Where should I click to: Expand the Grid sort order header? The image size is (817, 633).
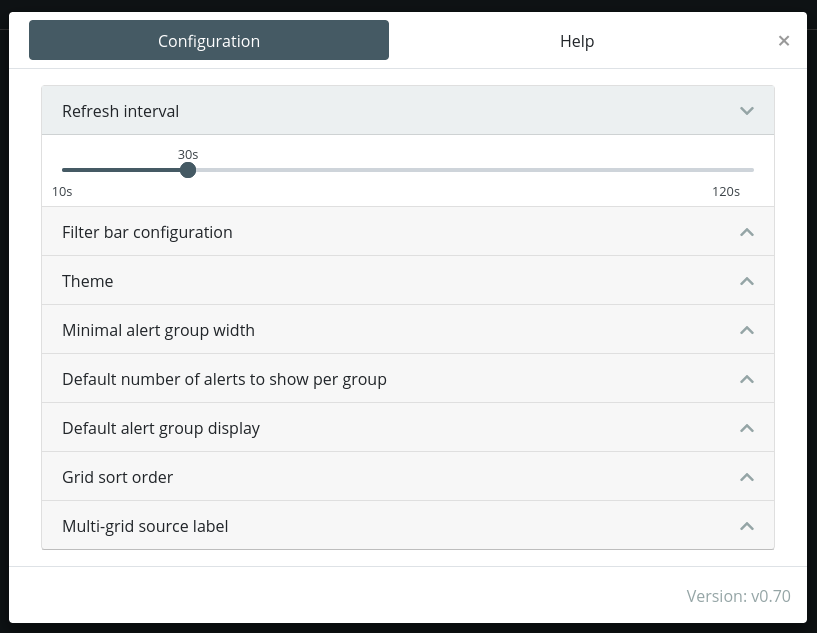[408, 476]
